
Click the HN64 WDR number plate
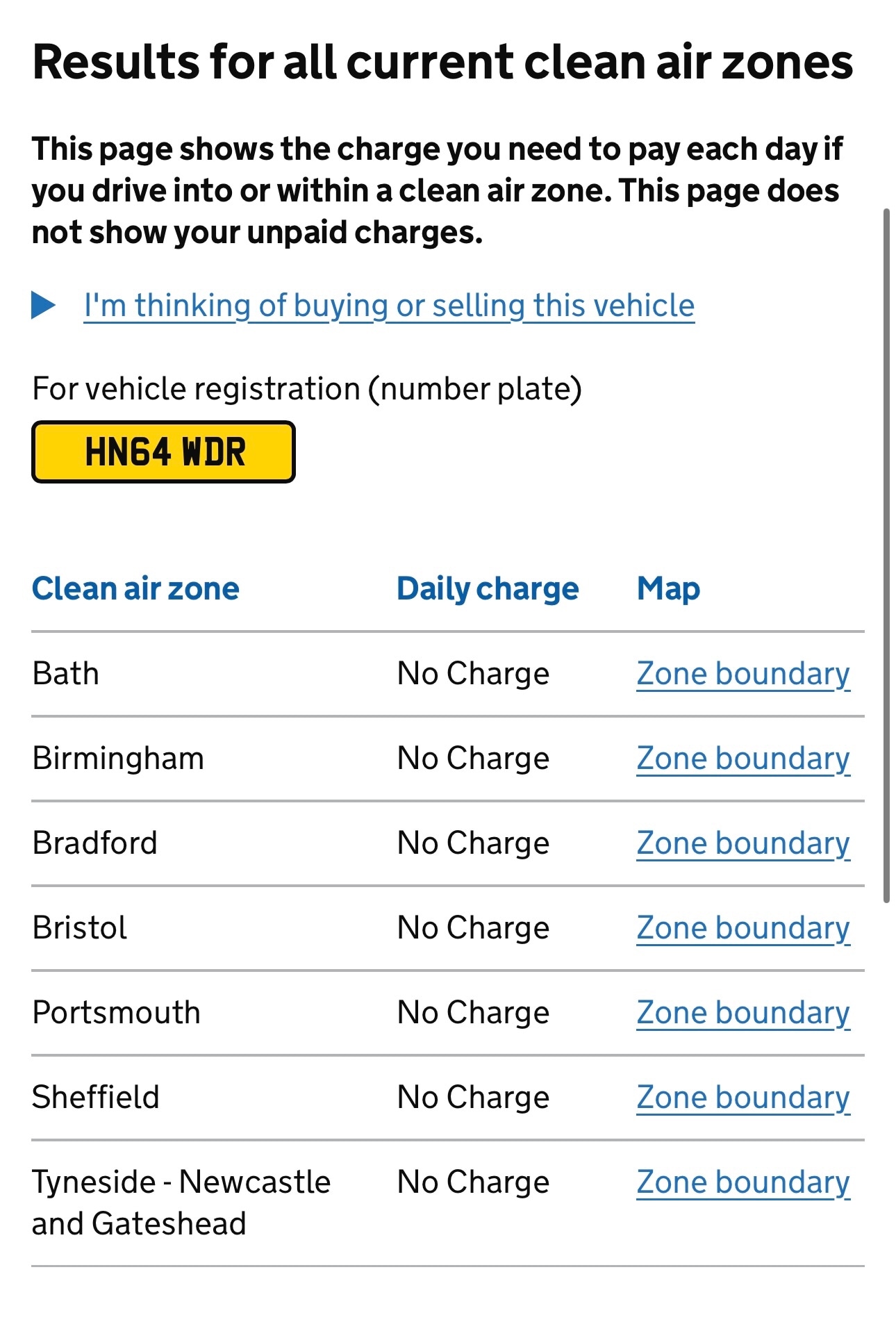[164, 452]
